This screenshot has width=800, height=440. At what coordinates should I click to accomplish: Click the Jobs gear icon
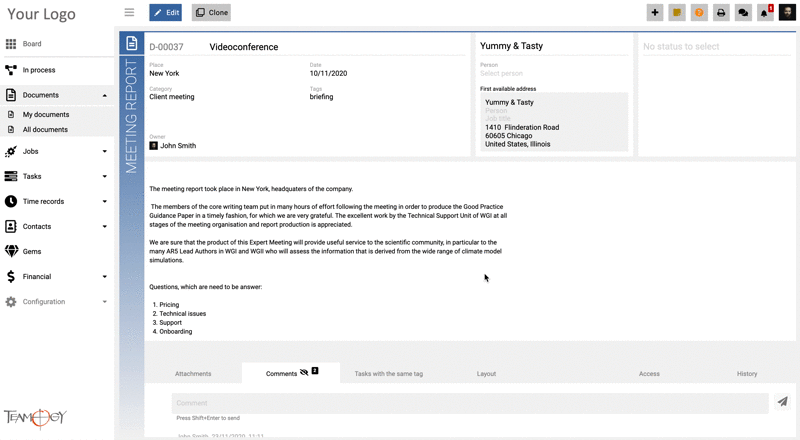click(x=11, y=151)
